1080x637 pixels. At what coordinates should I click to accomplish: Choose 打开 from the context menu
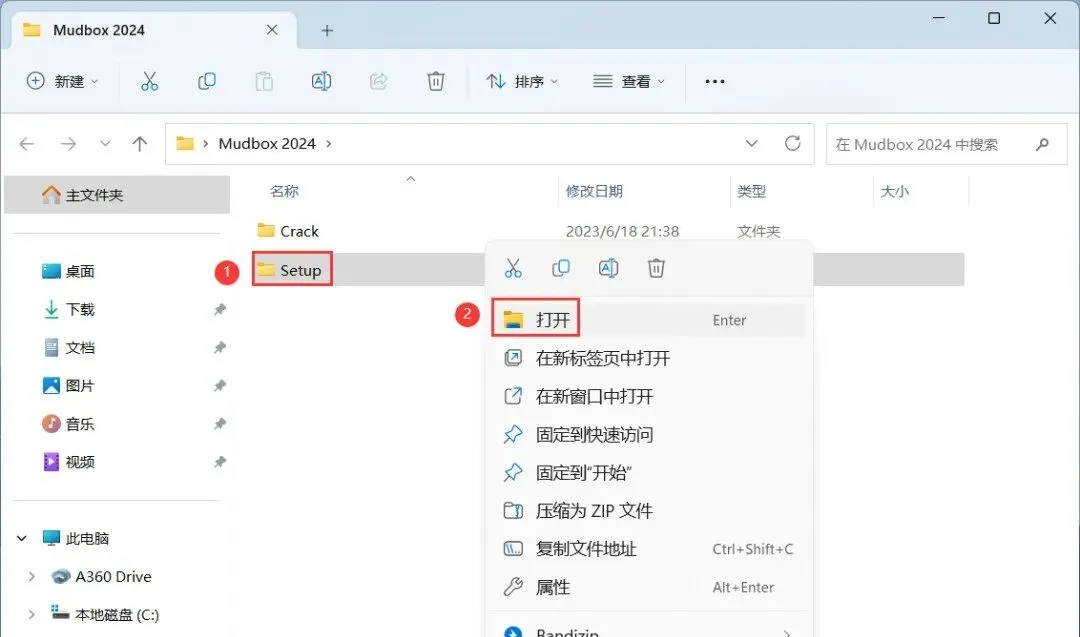click(x=649, y=320)
